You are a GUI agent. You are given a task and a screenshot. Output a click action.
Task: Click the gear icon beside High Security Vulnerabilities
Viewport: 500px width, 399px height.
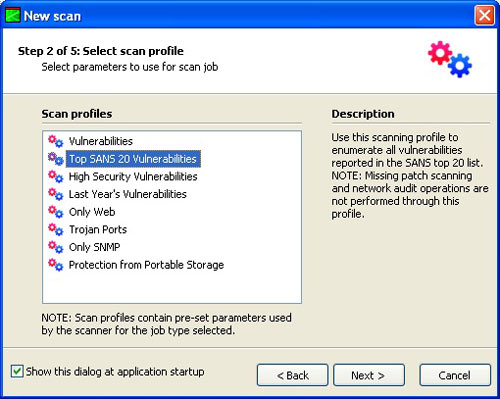click(x=55, y=176)
